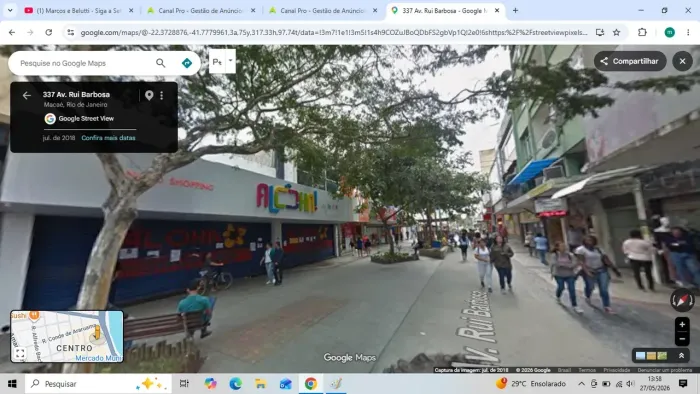This screenshot has width=700, height=394.
Task: Open the tab search dropdown arrow
Action: pyautogui.click(x=10, y=10)
